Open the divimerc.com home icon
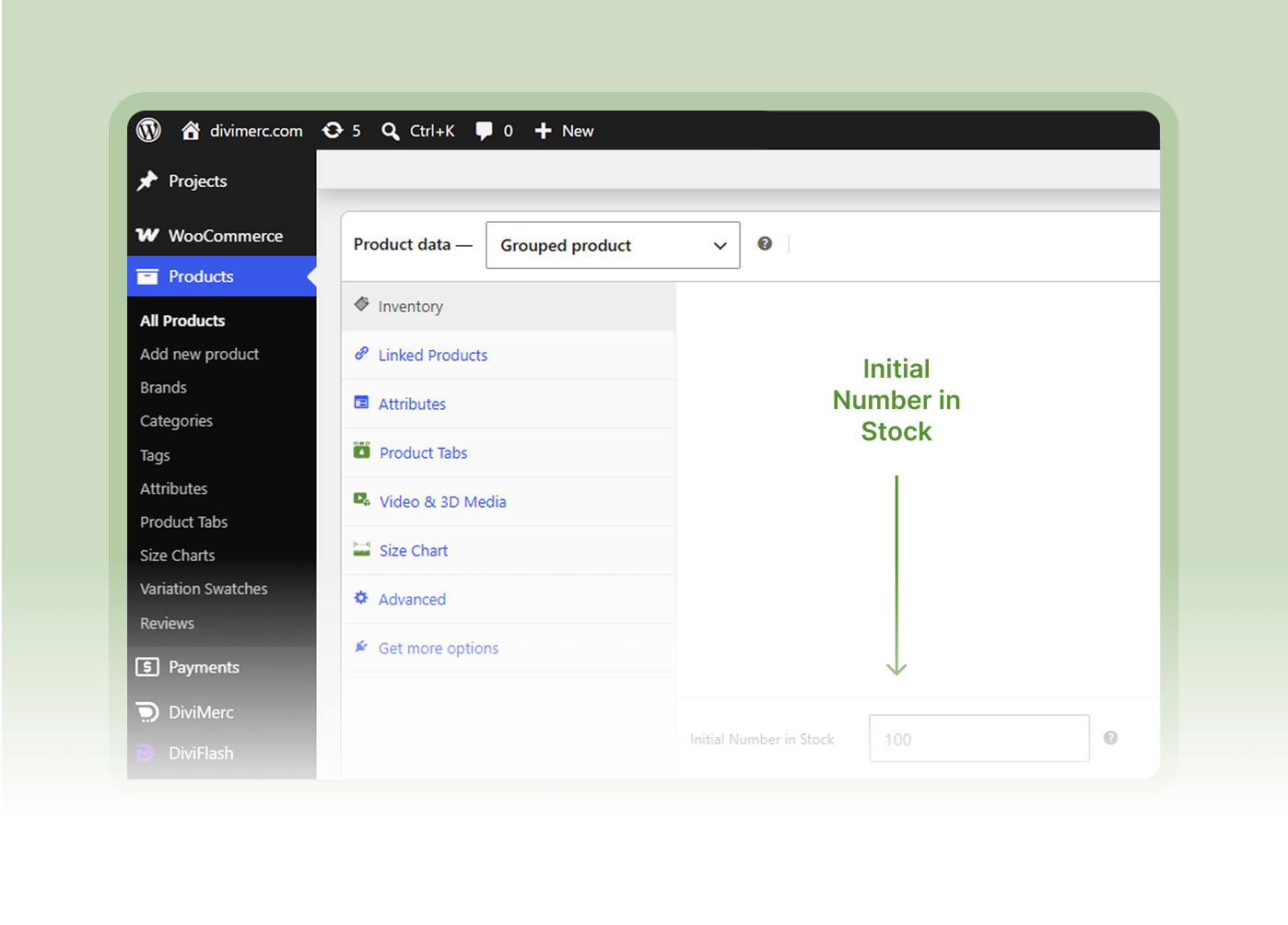Viewport: 1288px width, 925px height. tap(191, 131)
